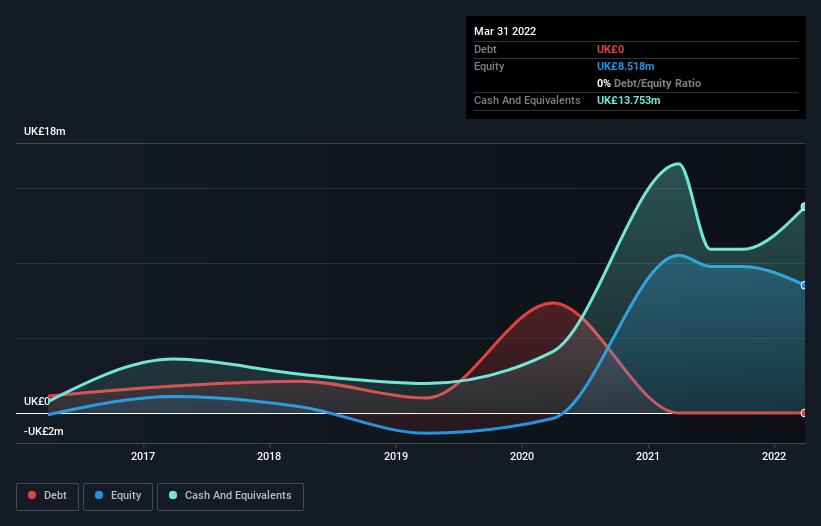Screen dimensions: 821x526
Task: Click the teal Cash And Equivalents legend dot
Action: (173, 495)
